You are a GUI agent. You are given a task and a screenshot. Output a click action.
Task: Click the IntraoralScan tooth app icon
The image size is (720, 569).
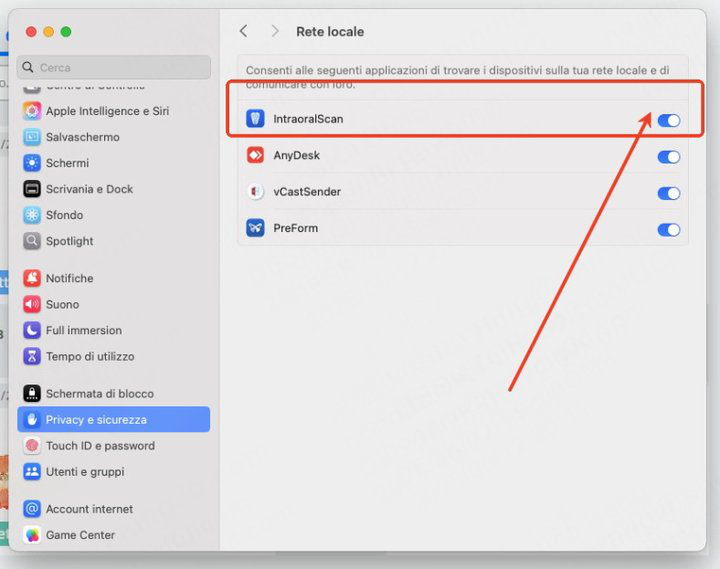pyautogui.click(x=255, y=118)
